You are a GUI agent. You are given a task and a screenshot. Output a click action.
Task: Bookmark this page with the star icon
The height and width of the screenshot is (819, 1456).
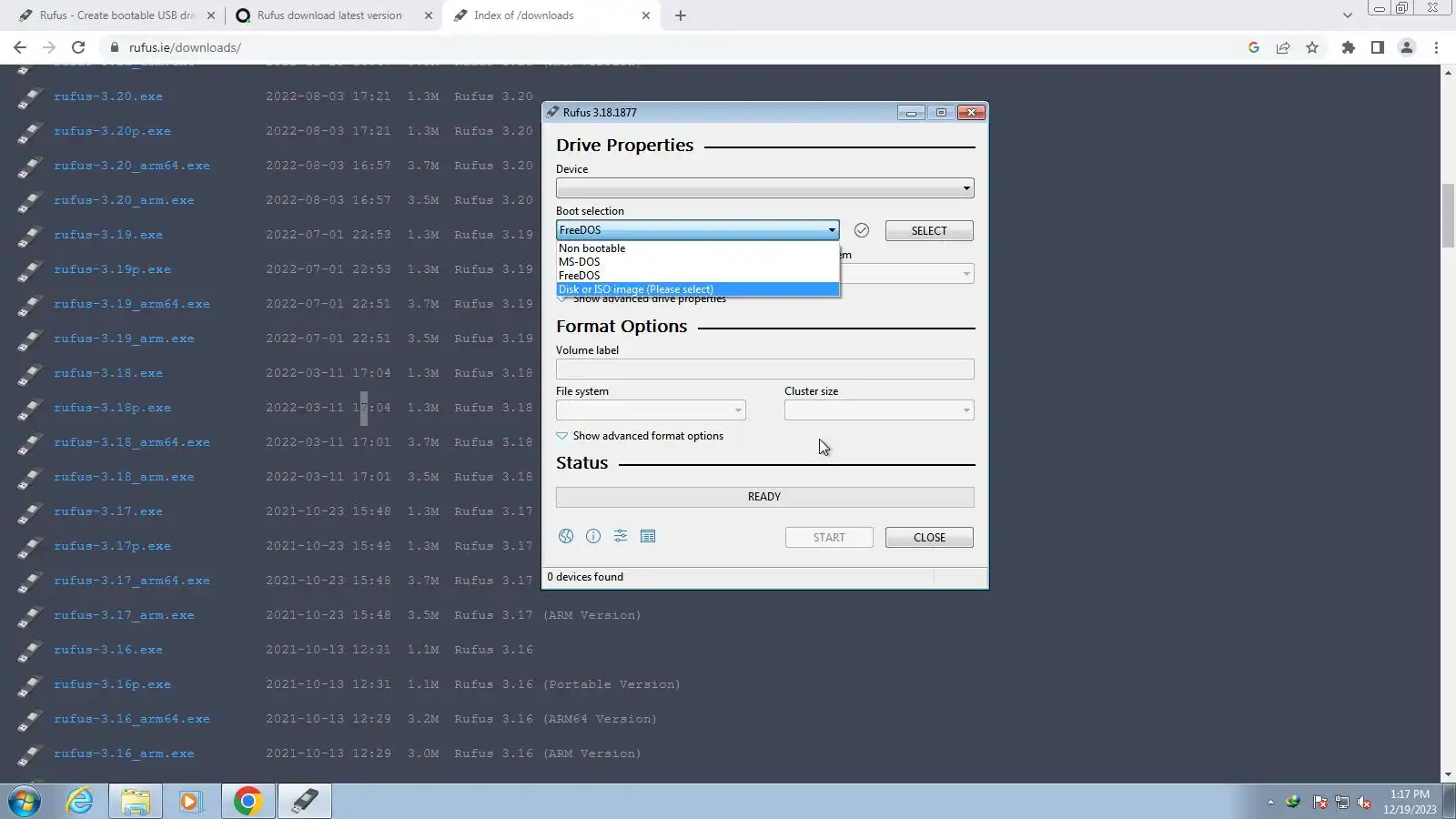point(1312,47)
